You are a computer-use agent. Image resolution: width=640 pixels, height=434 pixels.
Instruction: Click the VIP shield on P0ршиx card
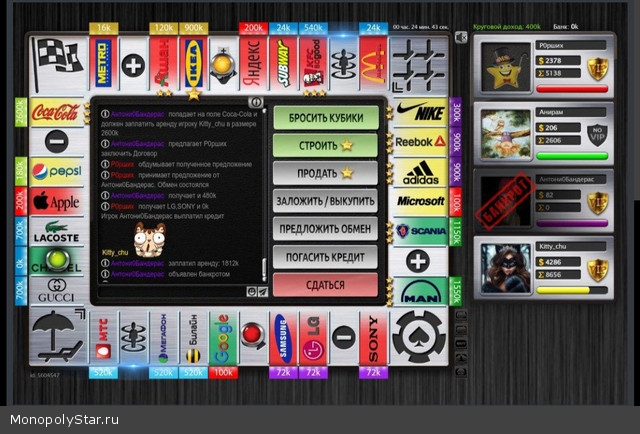pyautogui.click(x=598, y=69)
